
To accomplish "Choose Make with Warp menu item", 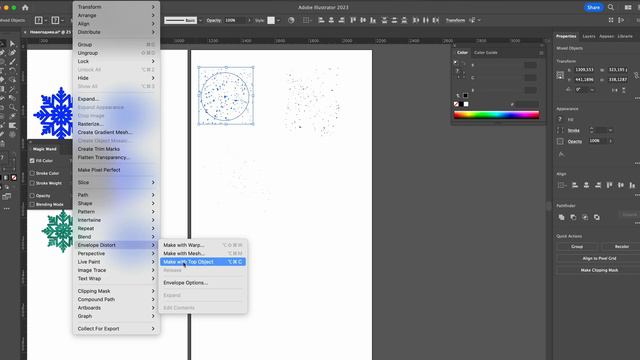I will click(x=203, y=245).
